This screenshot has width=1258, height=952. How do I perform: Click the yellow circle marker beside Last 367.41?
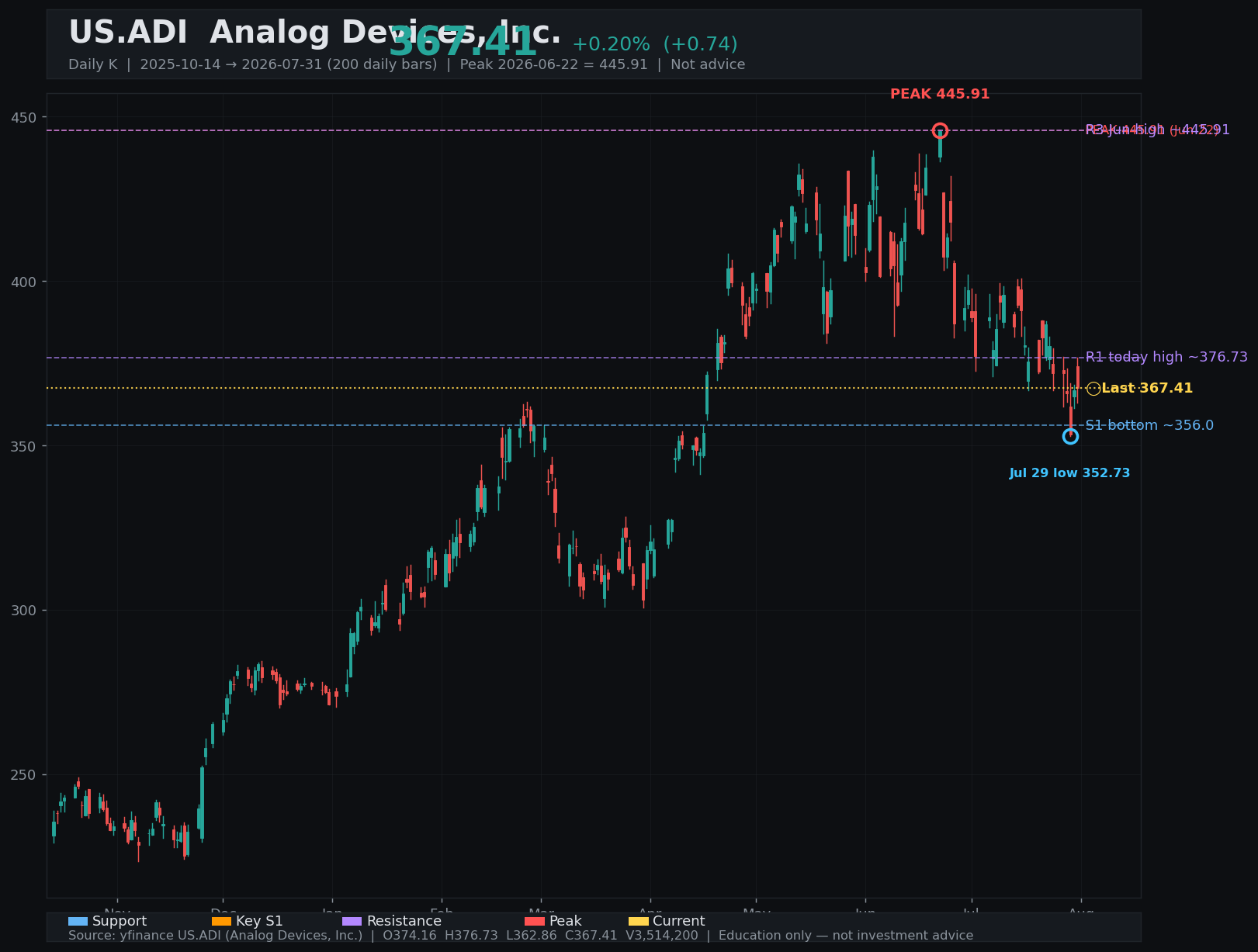1093,389
